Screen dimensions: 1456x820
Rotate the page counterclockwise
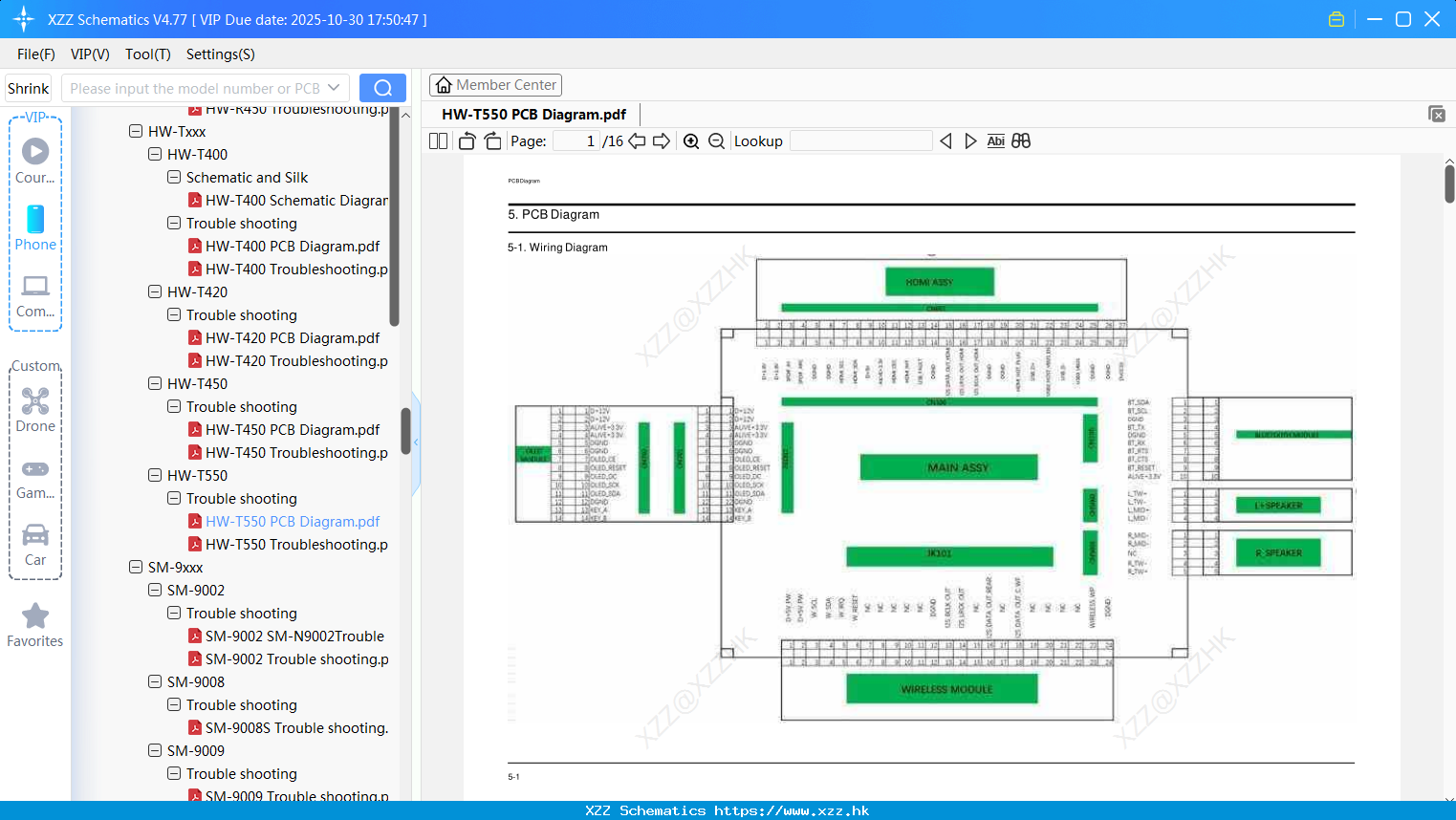click(467, 141)
